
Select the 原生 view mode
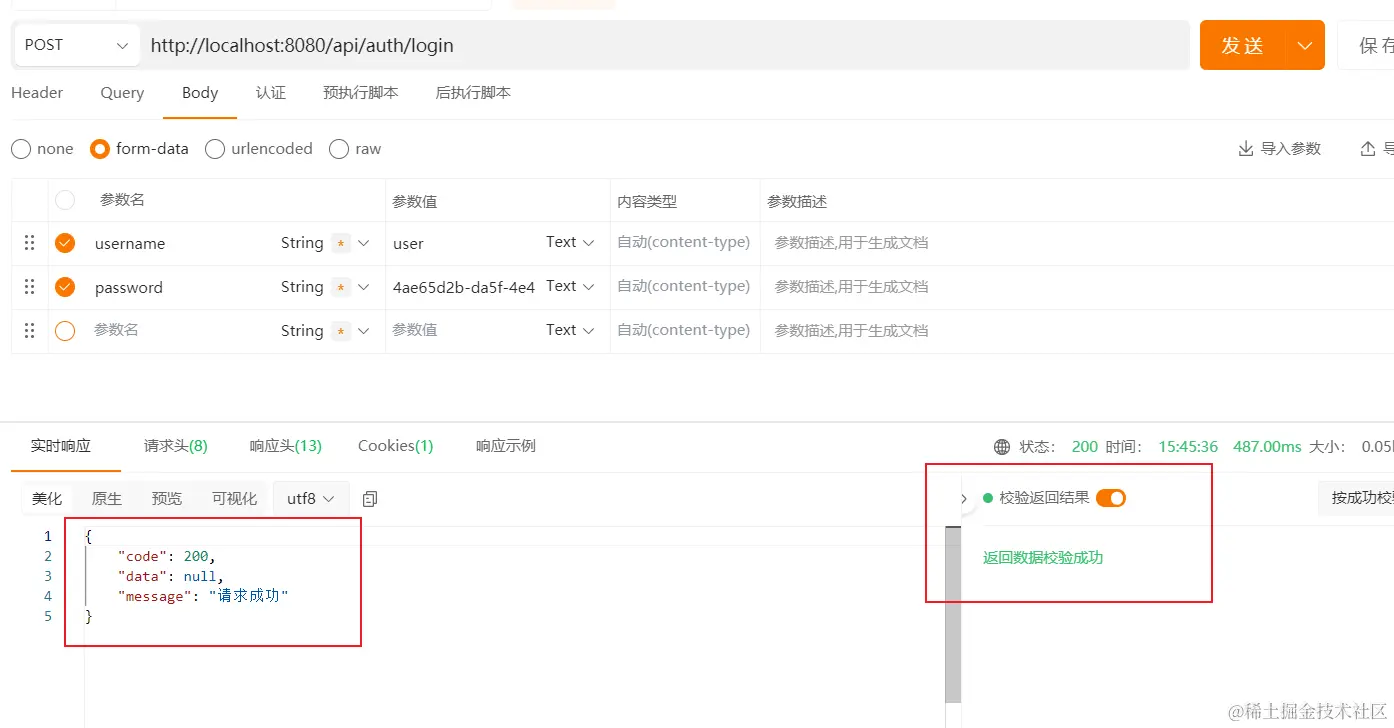[107, 498]
